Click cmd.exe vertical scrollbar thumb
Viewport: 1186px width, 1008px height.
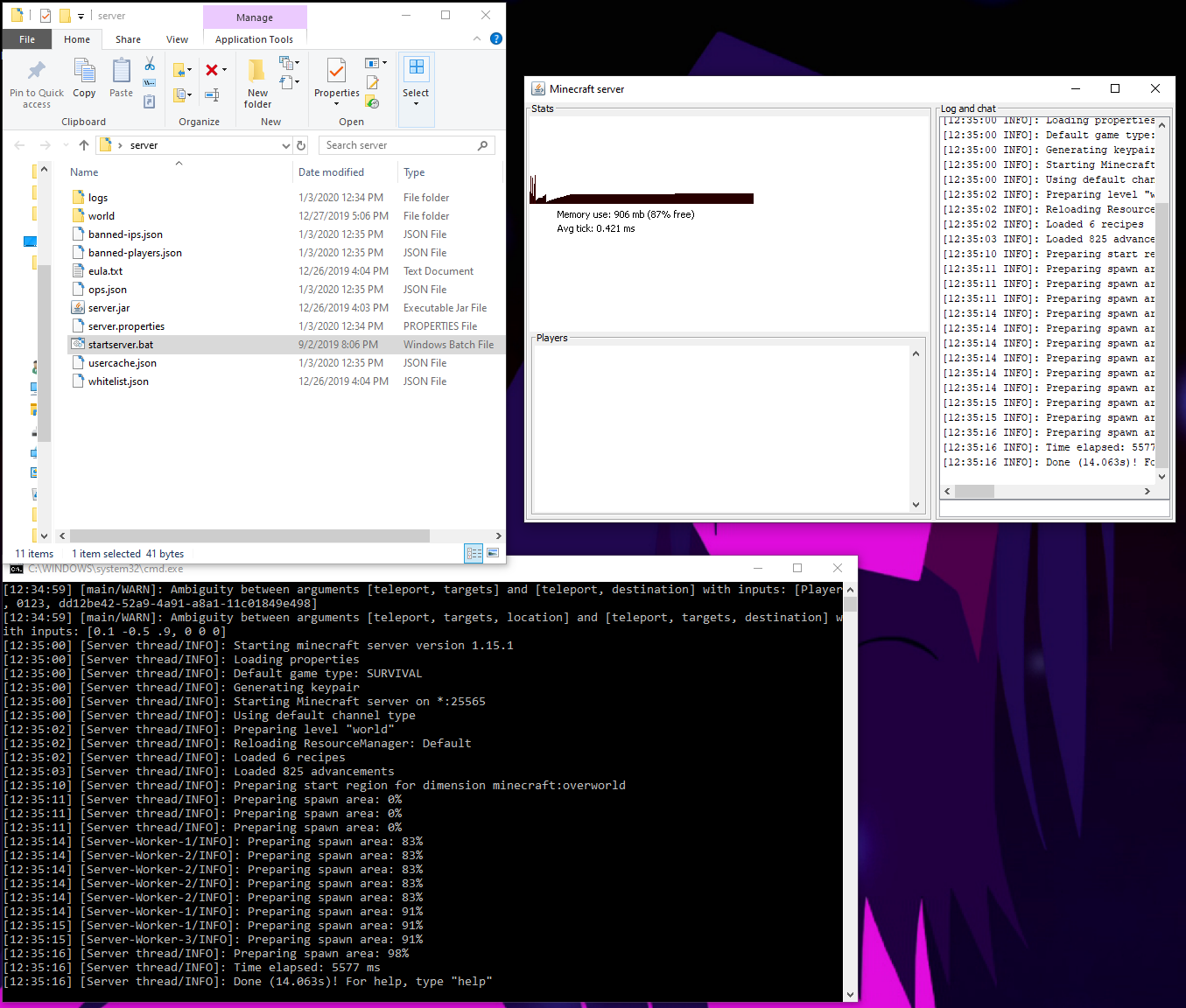(851, 605)
